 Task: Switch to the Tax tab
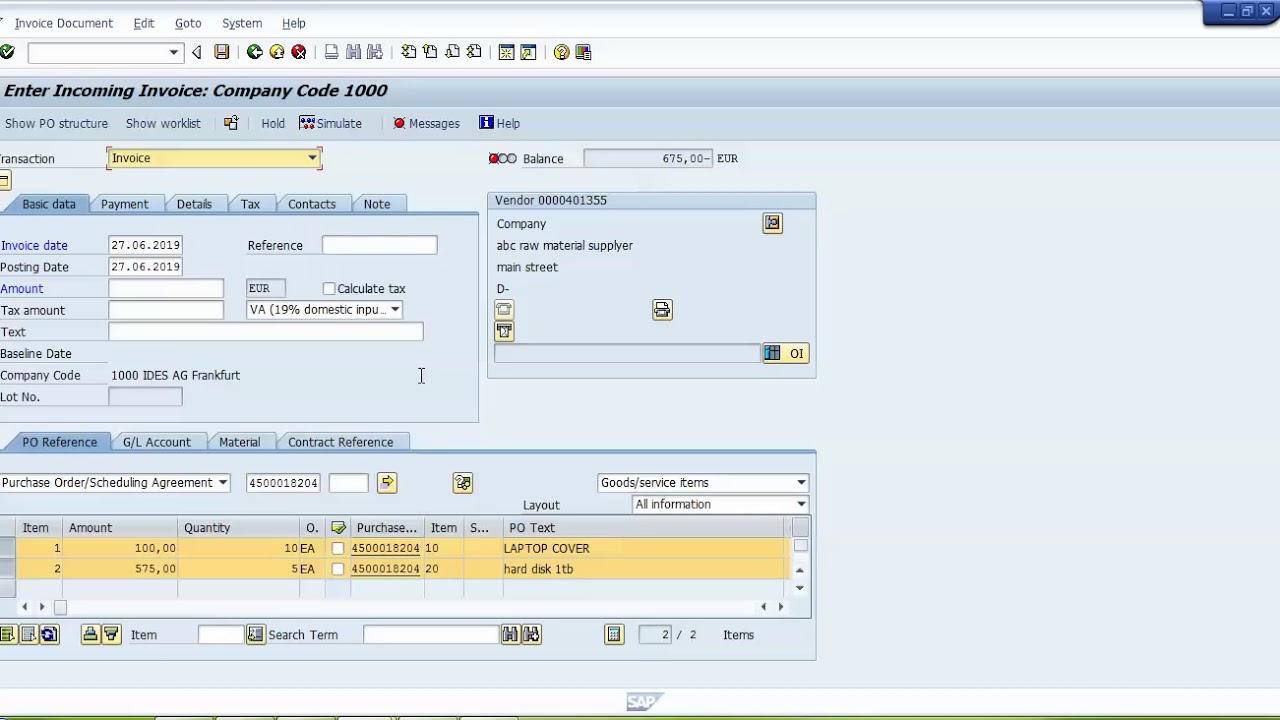(x=250, y=204)
